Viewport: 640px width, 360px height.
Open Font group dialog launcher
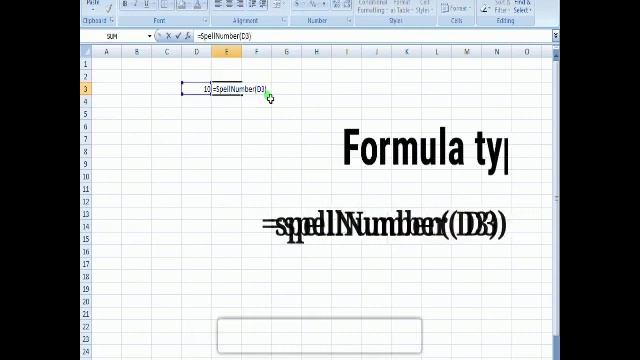[x=205, y=20]
